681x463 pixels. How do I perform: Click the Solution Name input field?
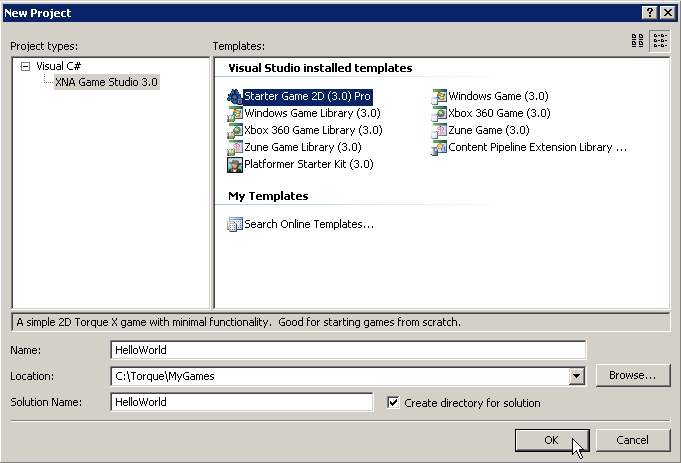point(241,402)
